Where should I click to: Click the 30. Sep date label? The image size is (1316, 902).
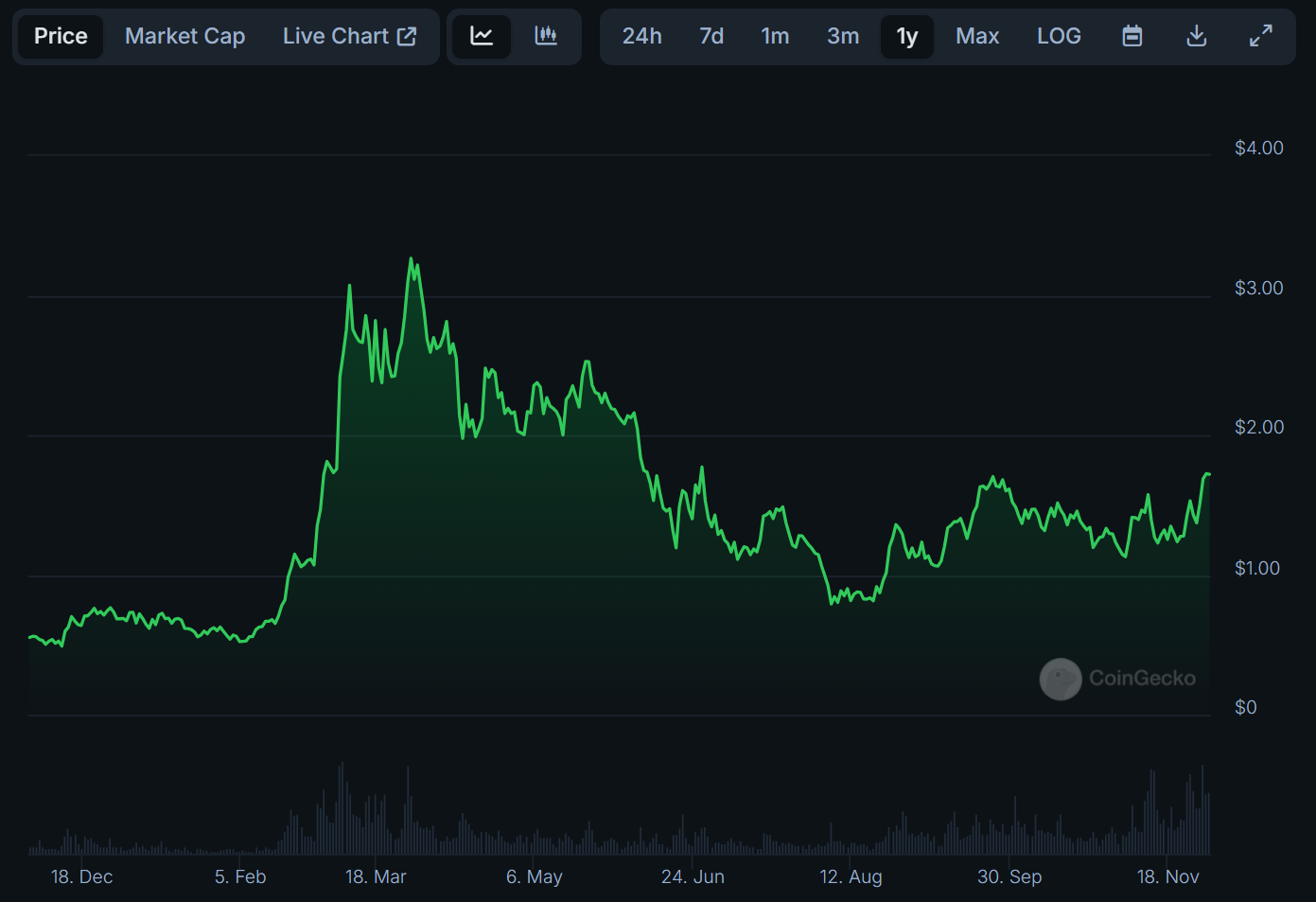point(1009,876)
